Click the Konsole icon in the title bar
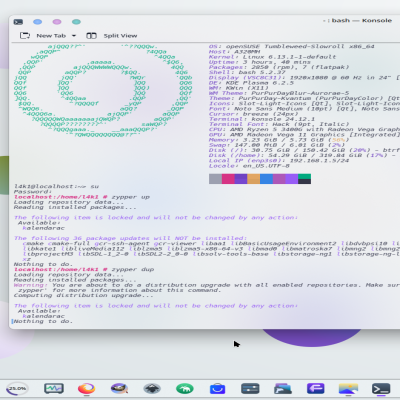 (x=18, y=22)
